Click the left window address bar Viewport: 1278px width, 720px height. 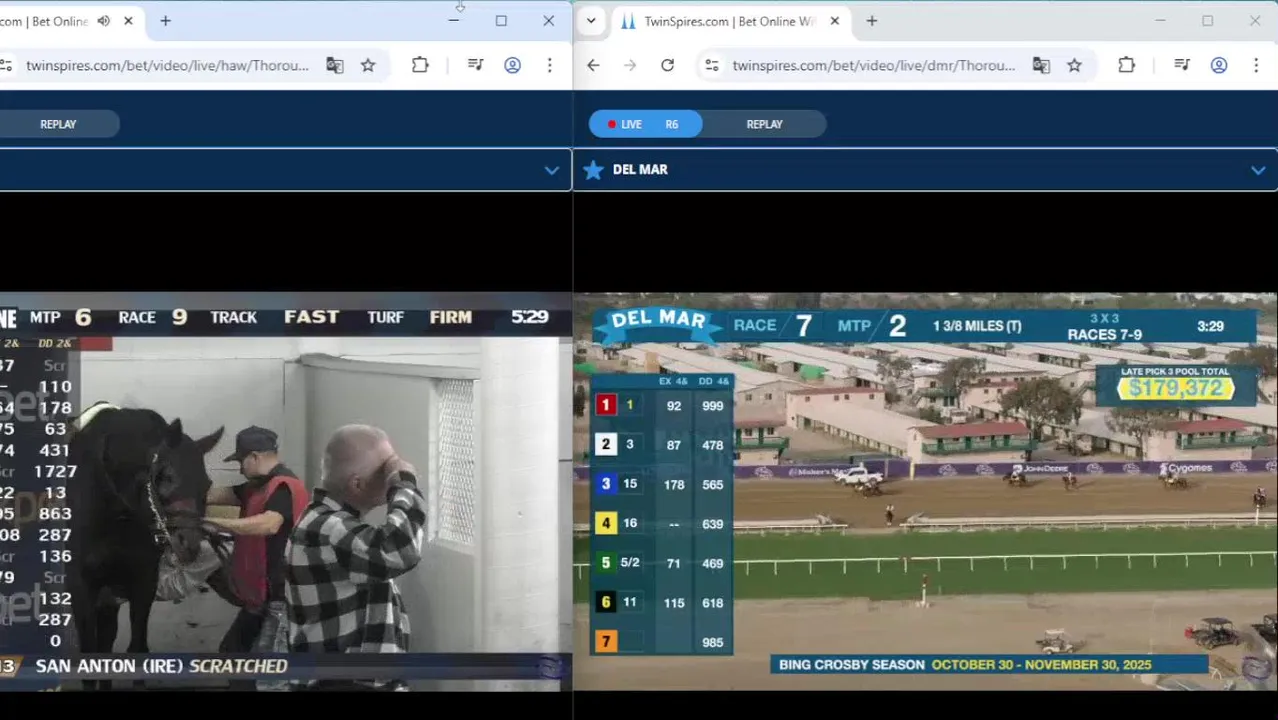167,65
